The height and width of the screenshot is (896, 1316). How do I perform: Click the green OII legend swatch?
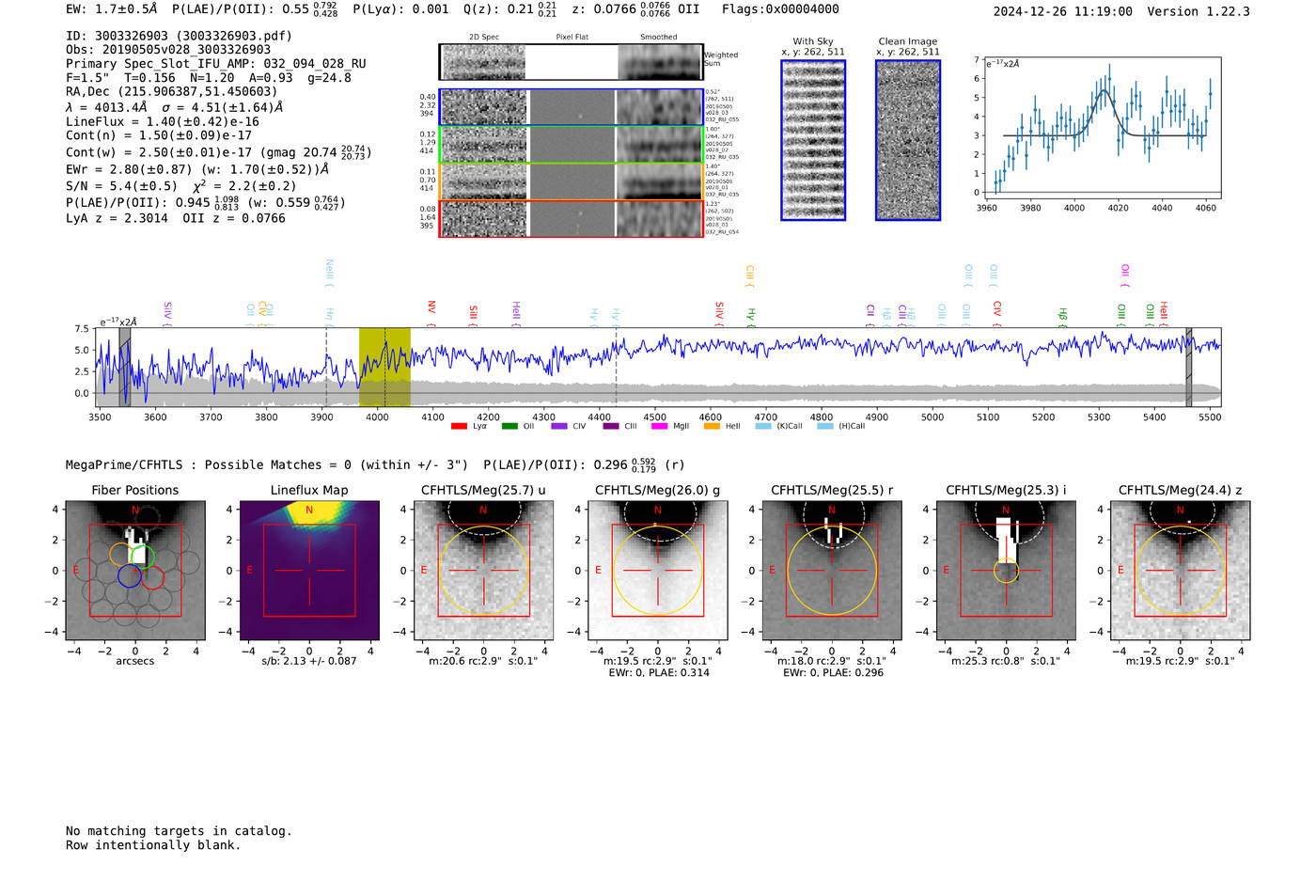(x=509, y=426)
